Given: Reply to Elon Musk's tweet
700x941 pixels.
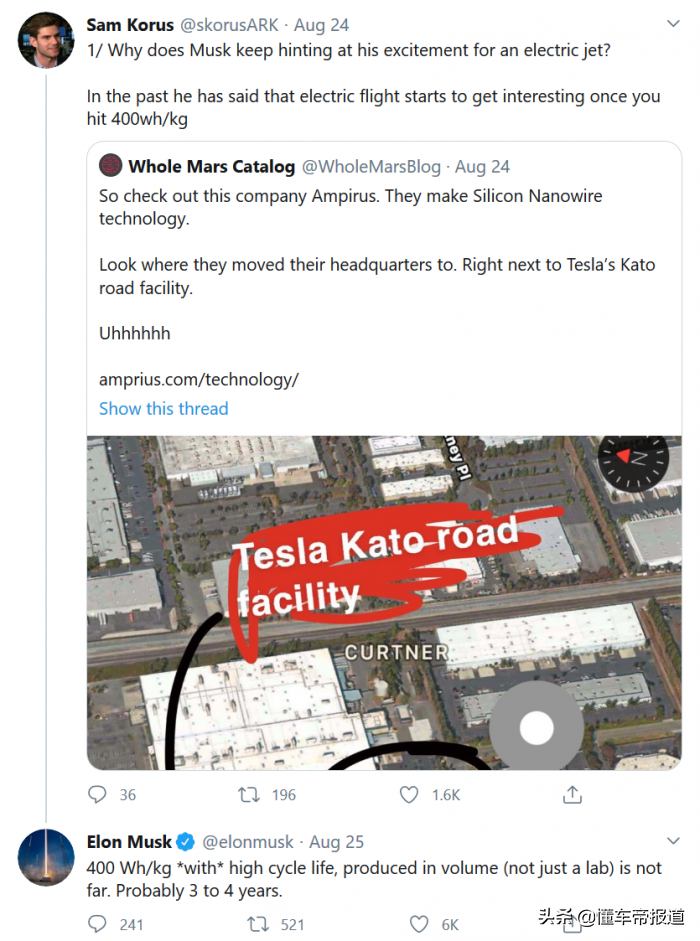Looking at the screenshot, I should pyautogui.click(x=98, y=924).
